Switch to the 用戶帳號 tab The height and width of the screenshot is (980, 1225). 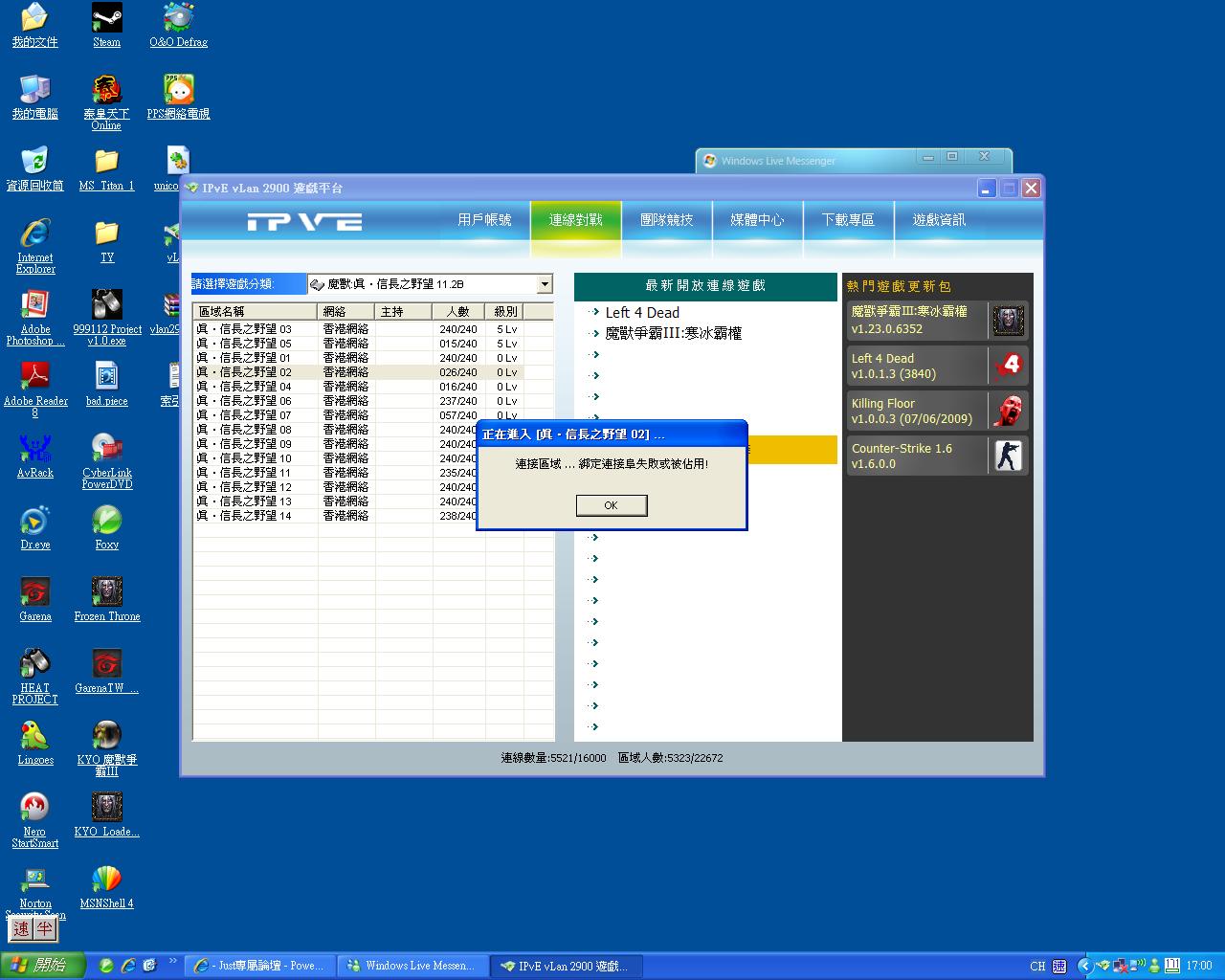[484, 220]
